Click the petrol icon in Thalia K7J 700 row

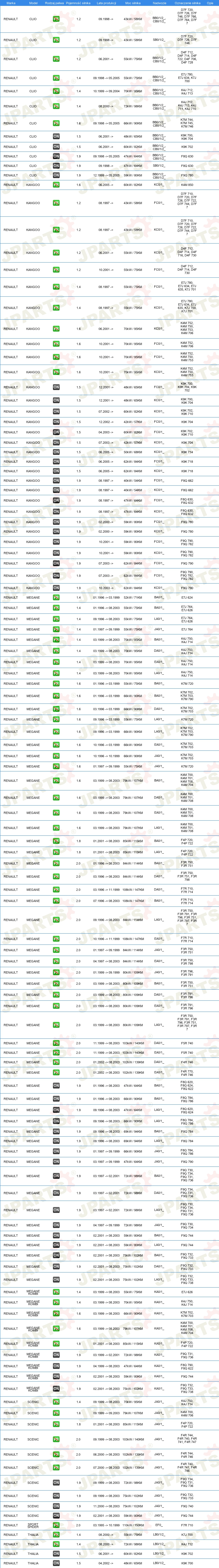coord(56,1534)
